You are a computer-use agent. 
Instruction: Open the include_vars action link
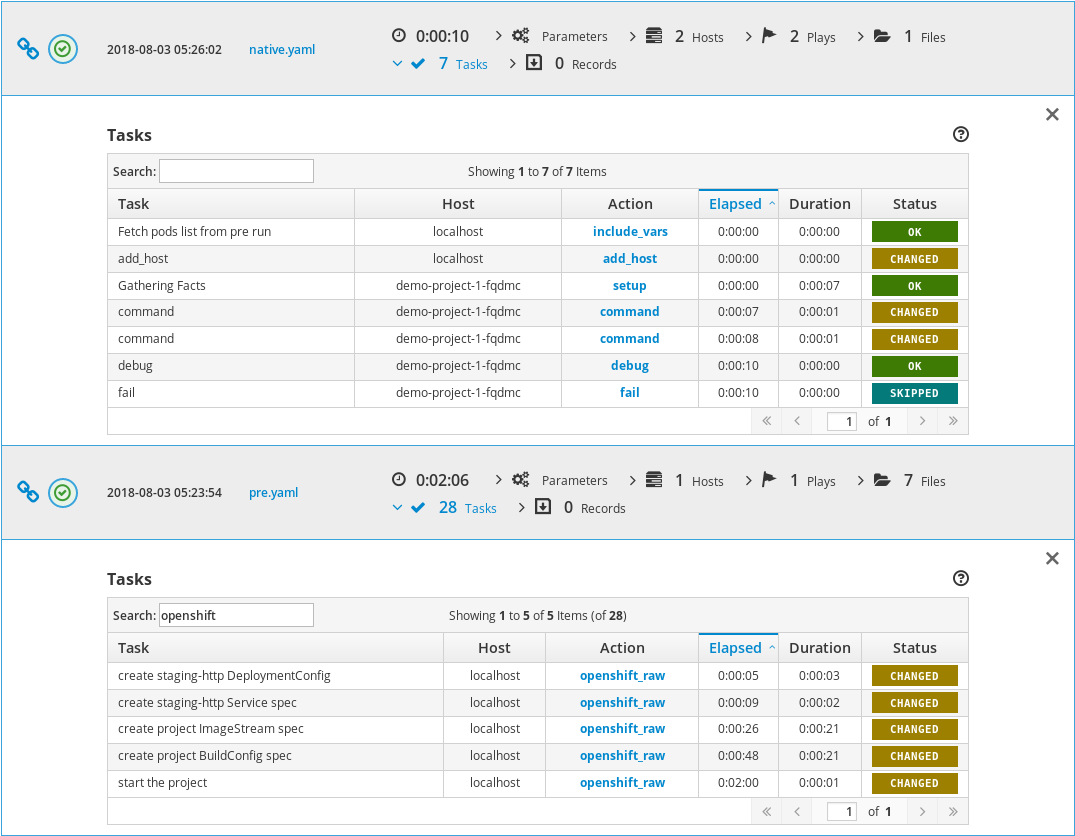(630, 232)
